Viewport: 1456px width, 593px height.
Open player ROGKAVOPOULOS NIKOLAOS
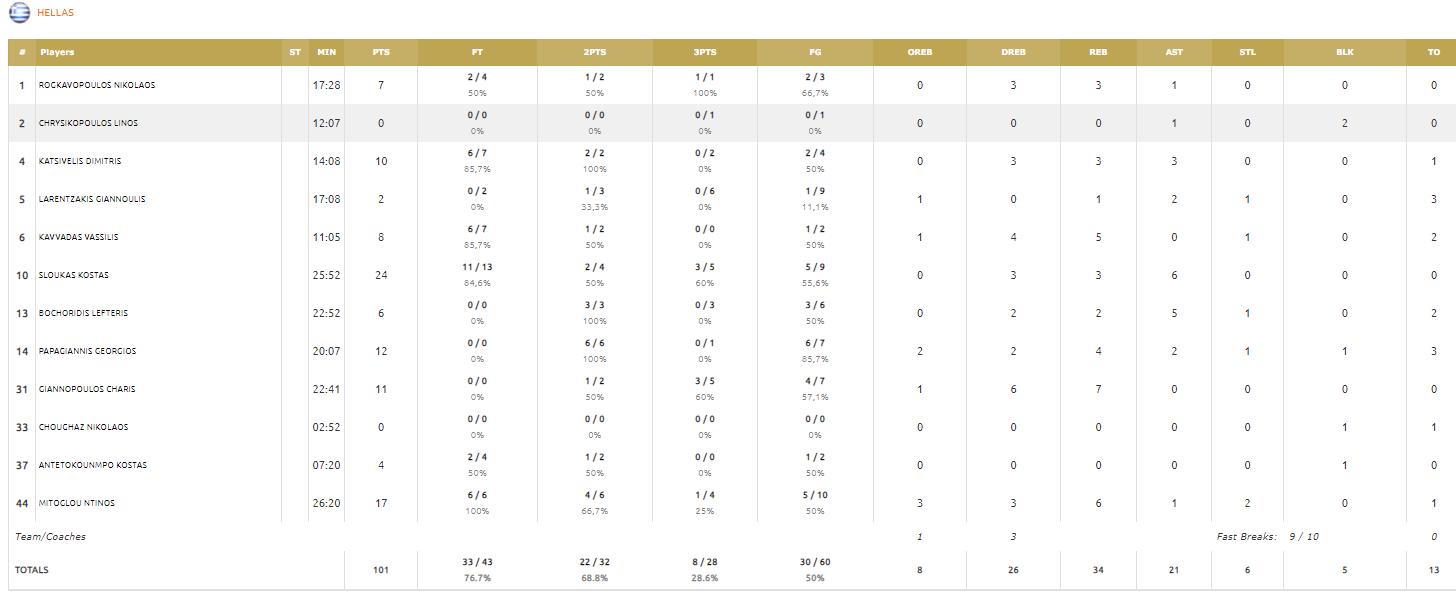click(97, 85)
